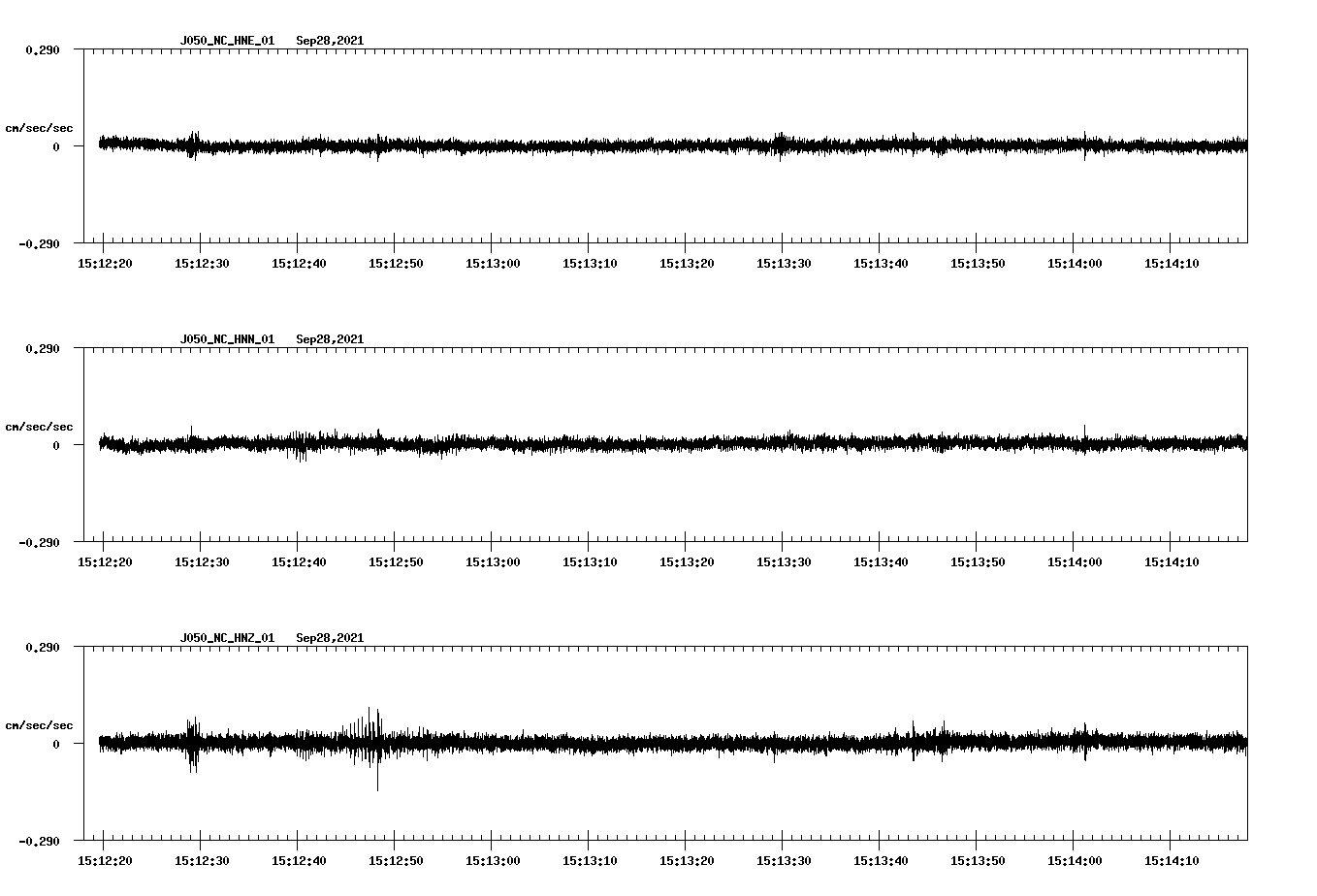Select the 15:13:30 time label on HNE axis
The width and height of the screenshot is (1317, 896).
(x=784, y=264)
